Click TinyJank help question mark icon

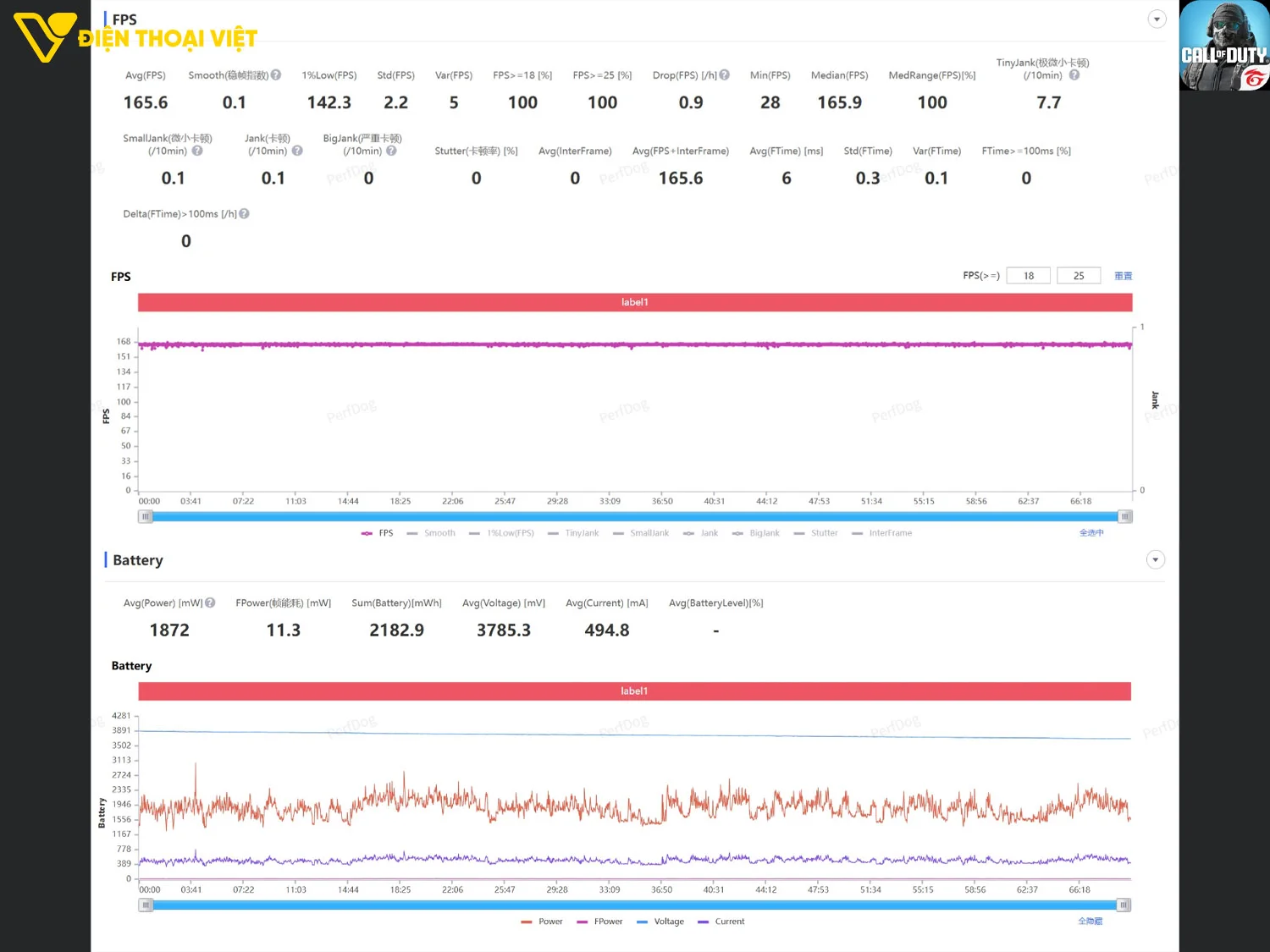point(1074,75)
